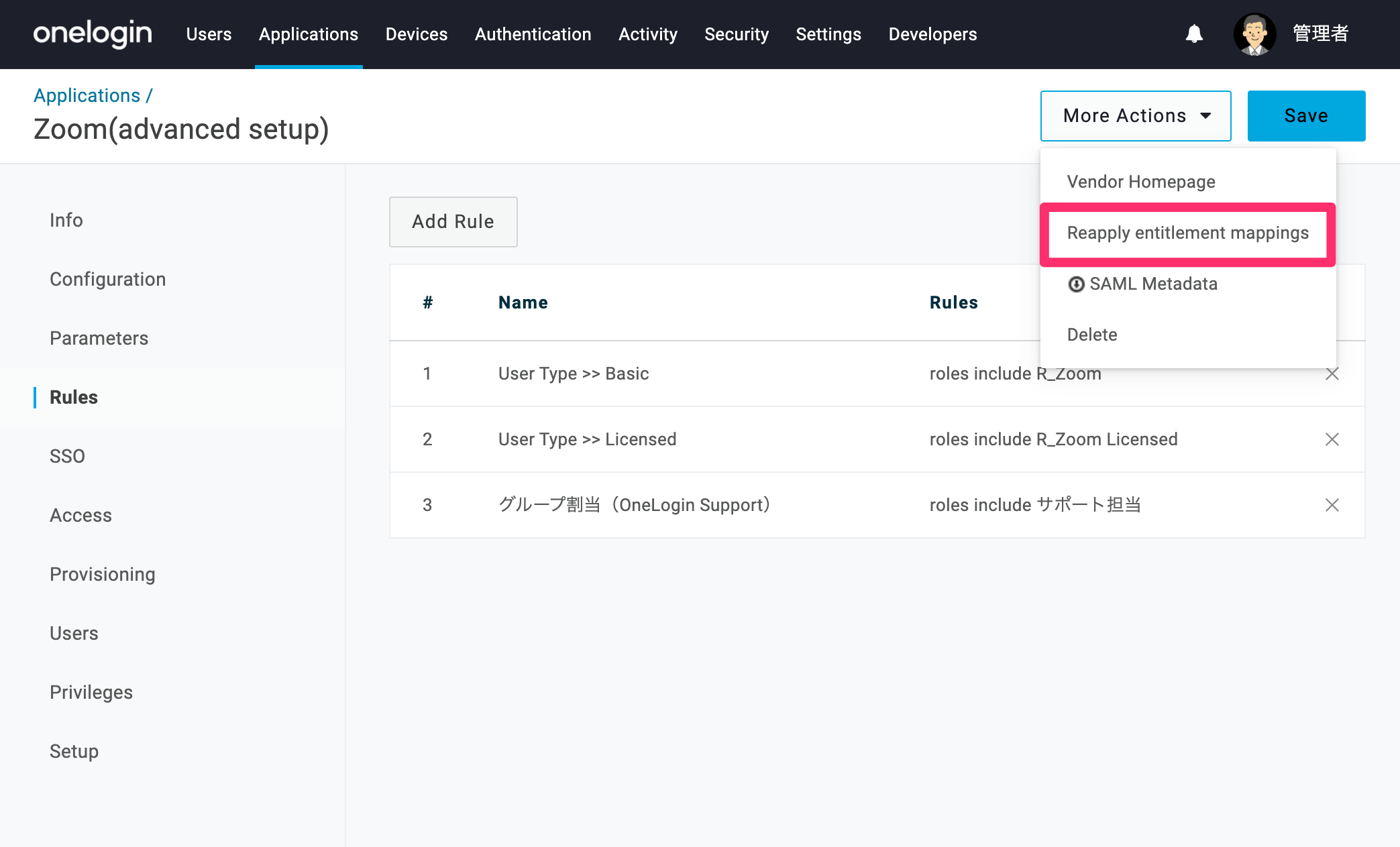Open the Developers navigation menu
This screenshot has height=847, width=1400.
tap(932, 34)
